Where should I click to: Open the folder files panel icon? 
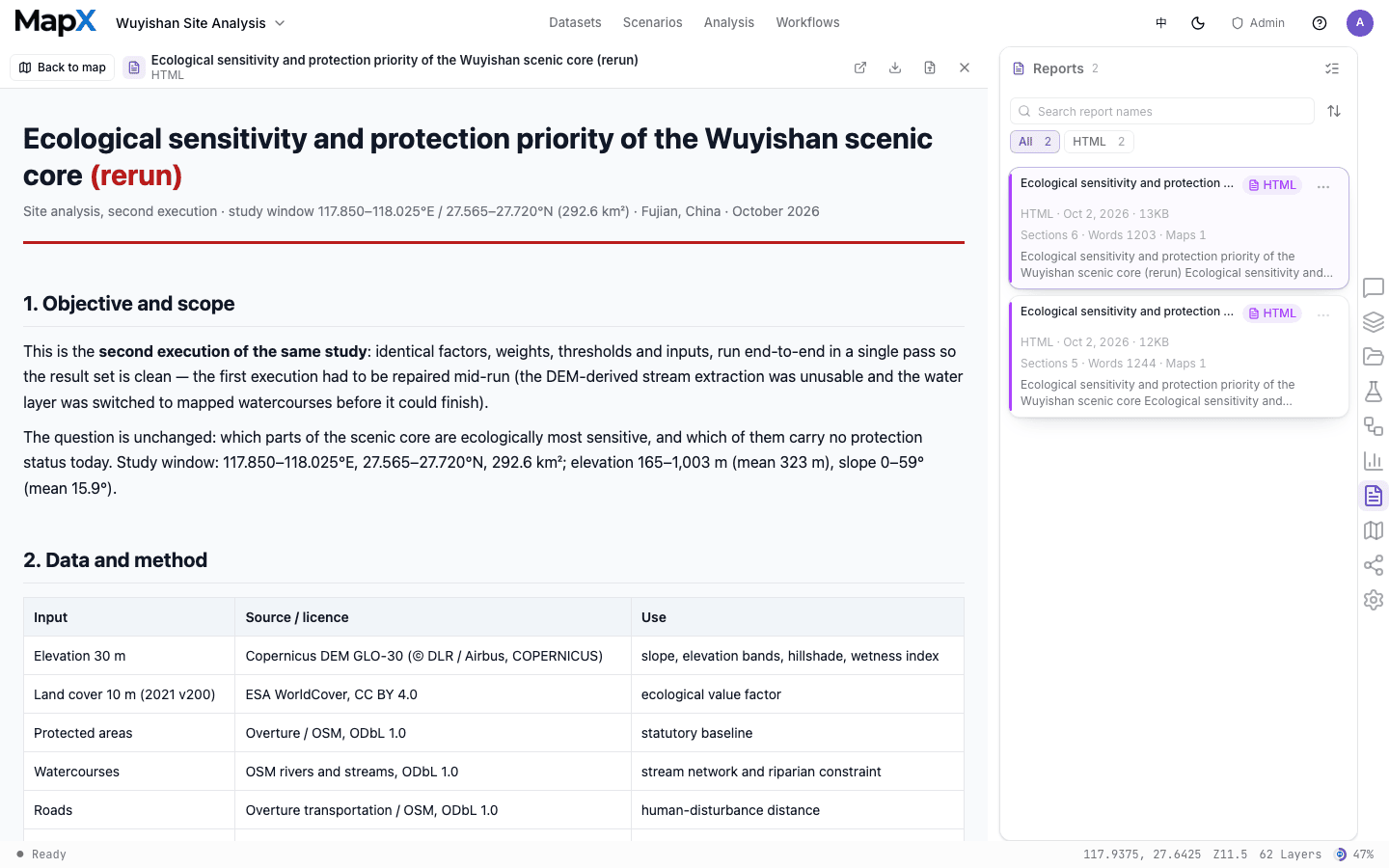(x=1374, y=357)
